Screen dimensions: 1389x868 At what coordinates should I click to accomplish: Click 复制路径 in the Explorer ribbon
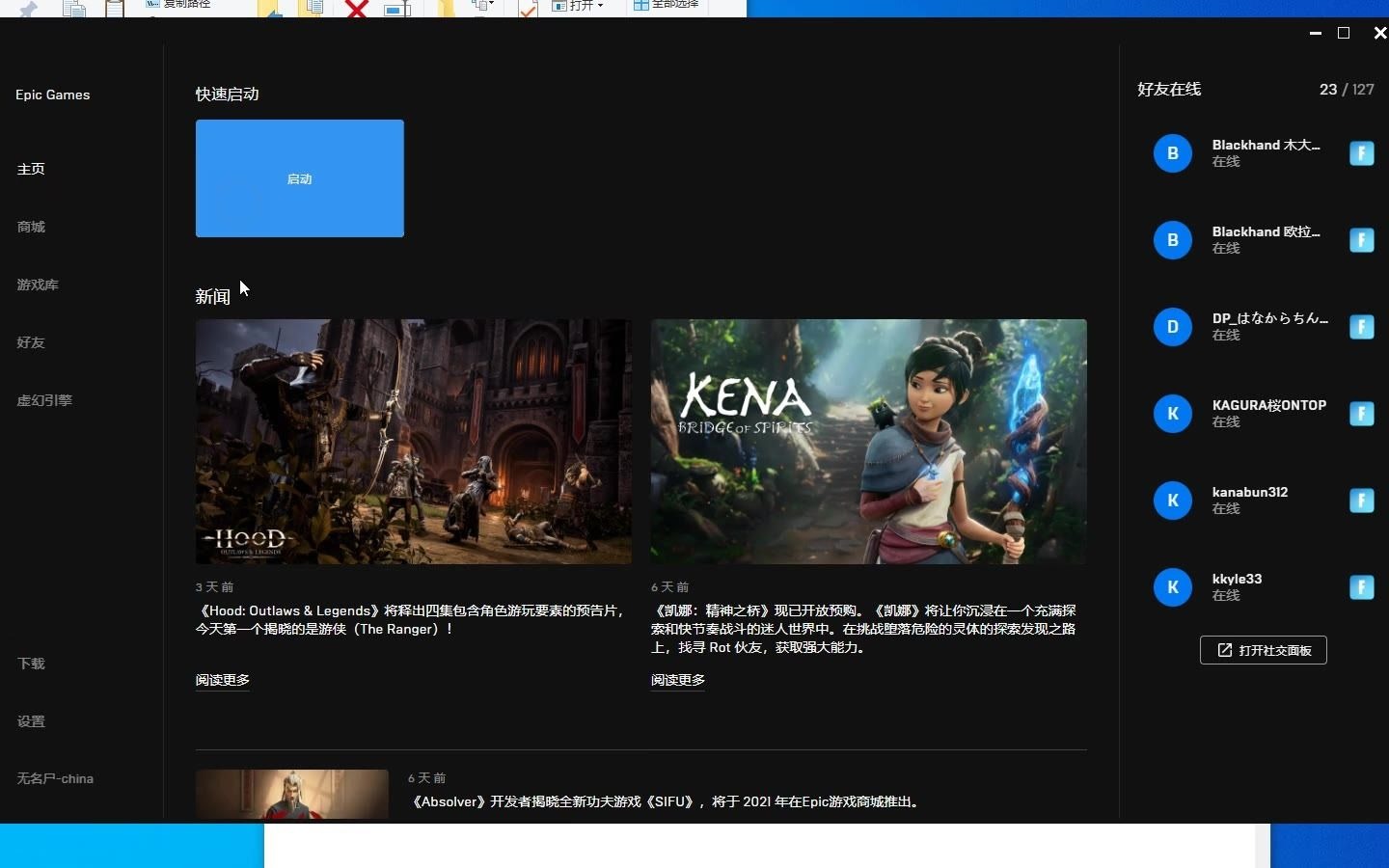pyautogui.click(x=178, y=4)
